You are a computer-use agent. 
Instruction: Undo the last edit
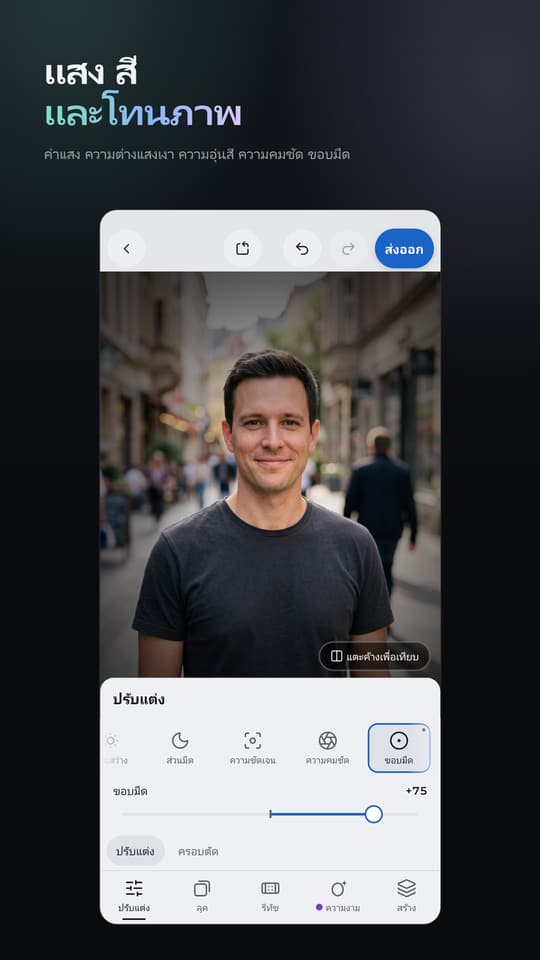pos(302,249)
